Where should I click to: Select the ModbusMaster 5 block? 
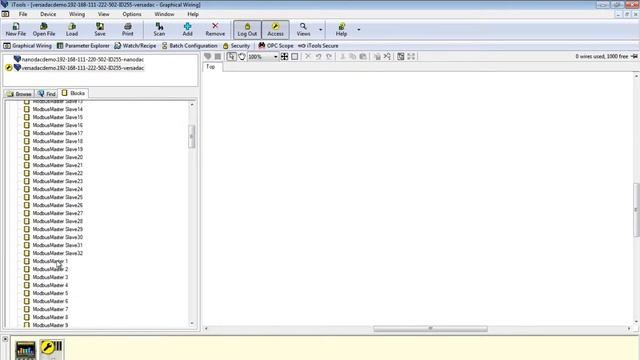click(x=46, y=293)
